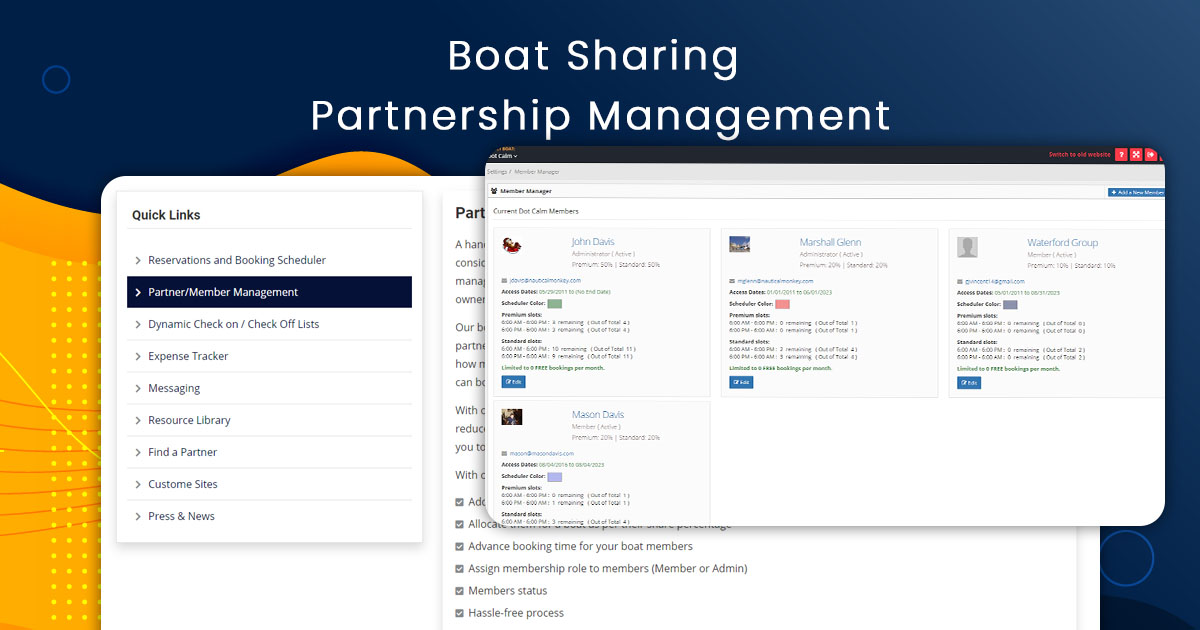
Task: Open the Switch to old website link
Action: click(x=1082, y=153)
